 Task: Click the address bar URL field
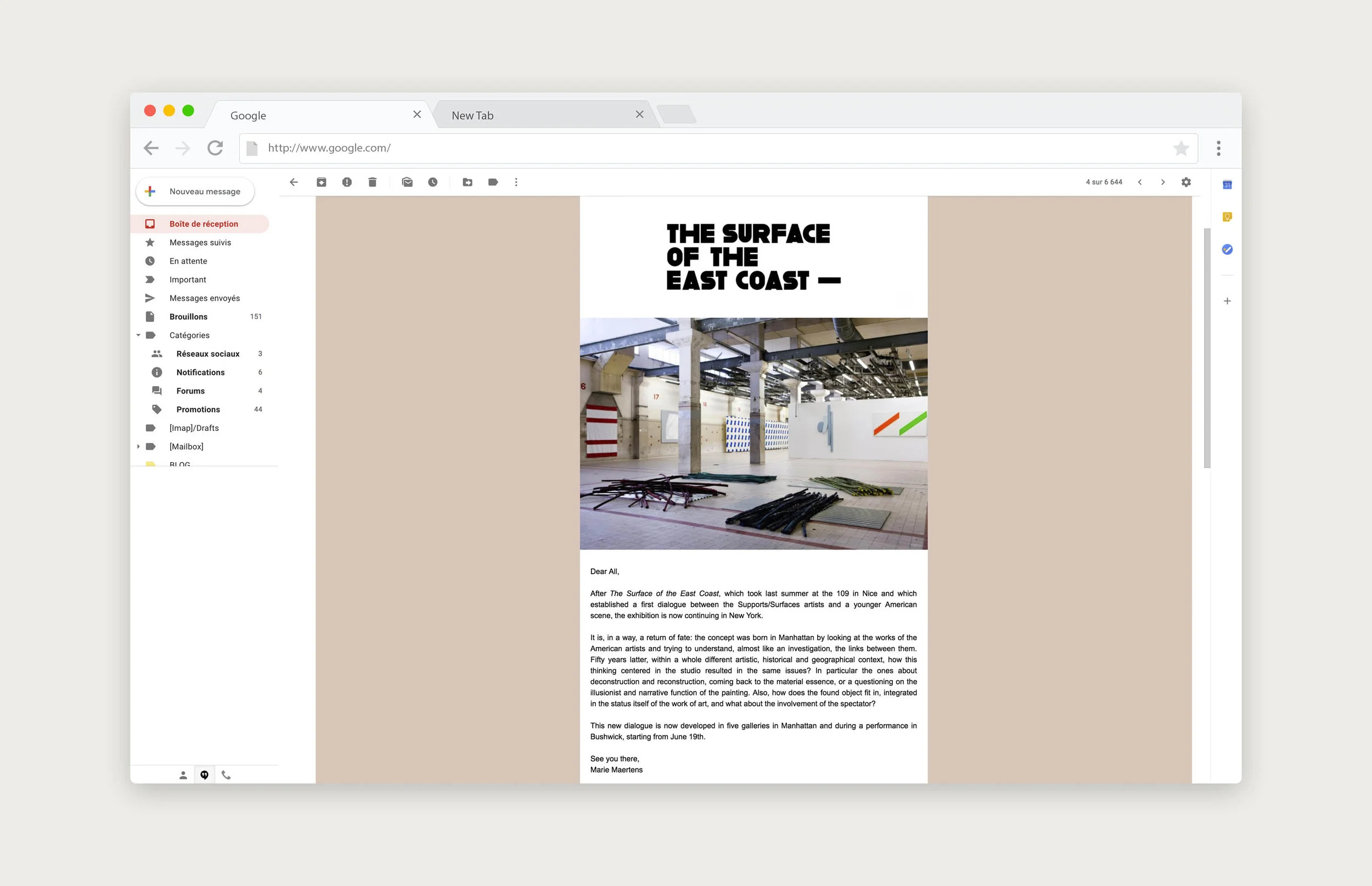coord(718,148)
